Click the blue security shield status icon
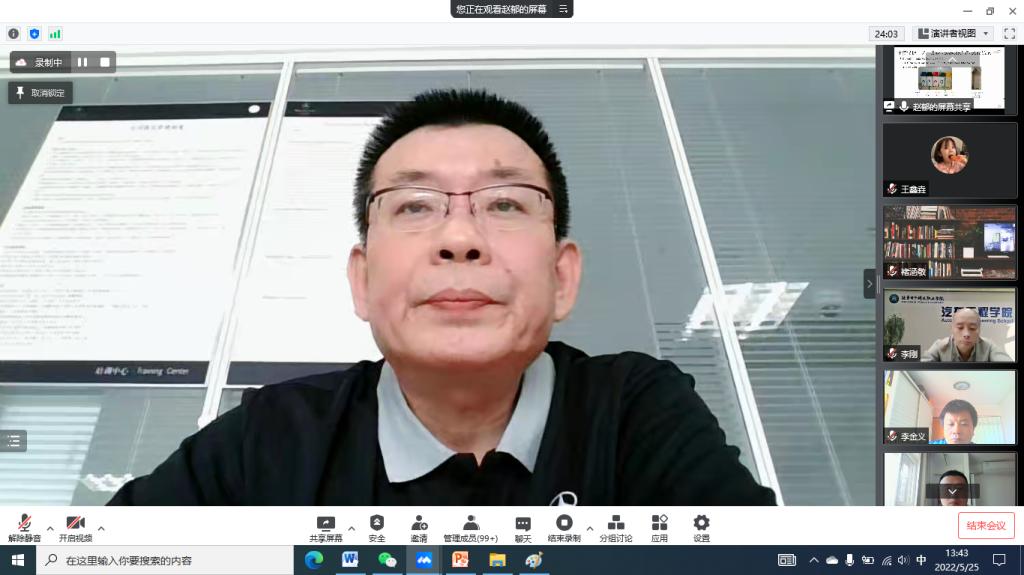Viewport: 1024px width, 575px height. tap(35, 33)
